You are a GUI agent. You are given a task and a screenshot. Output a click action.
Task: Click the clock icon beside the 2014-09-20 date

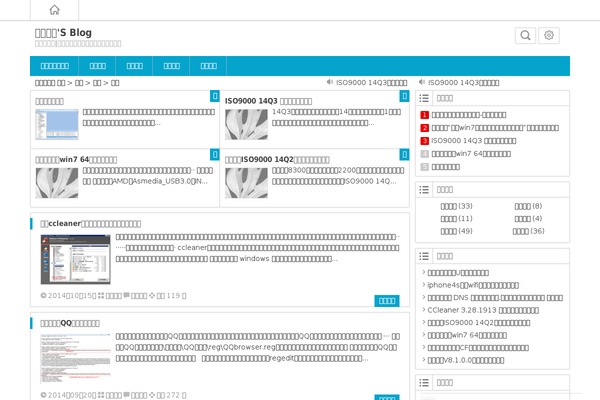[x=43, y=395]
